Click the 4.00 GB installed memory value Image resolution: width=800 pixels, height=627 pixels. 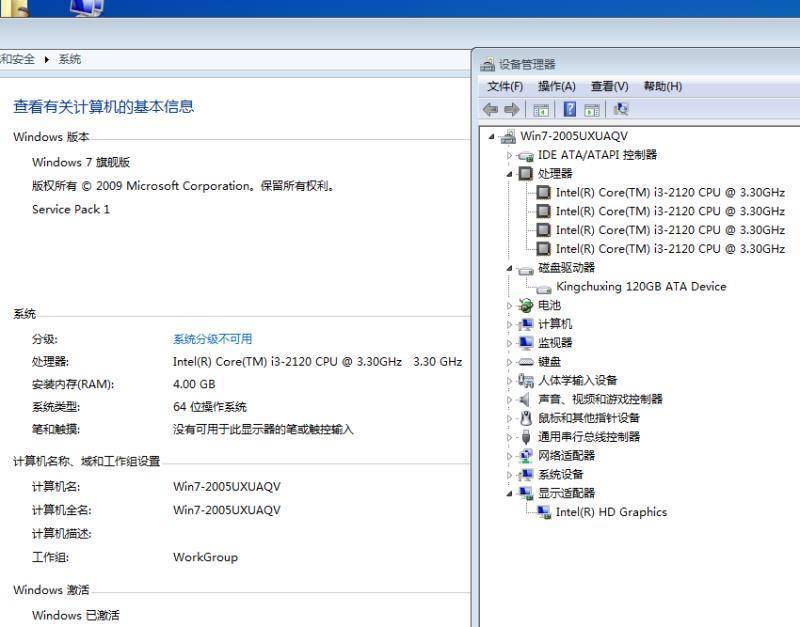(194, 384)
